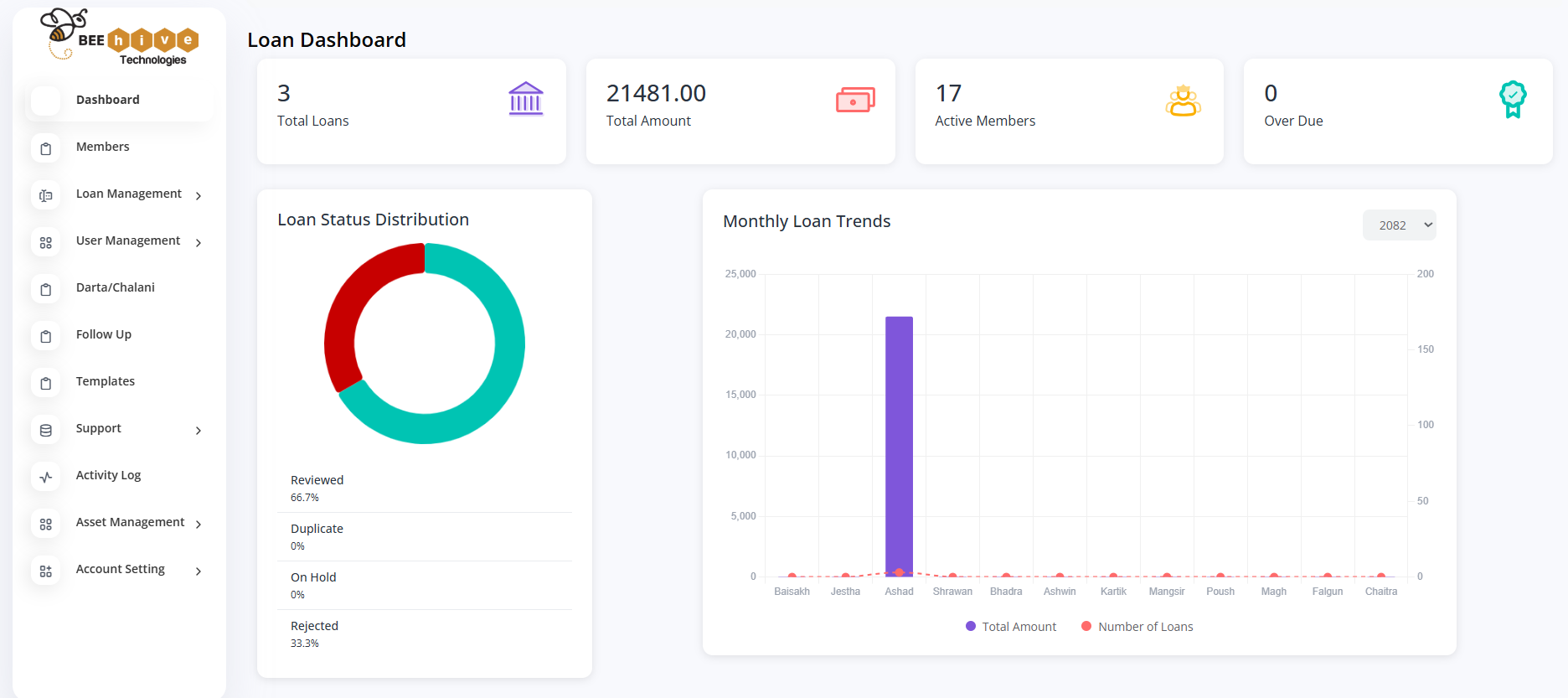Screen dimensions: 1568x698
Task: Expand the User Management chevron
Action: 199,243
